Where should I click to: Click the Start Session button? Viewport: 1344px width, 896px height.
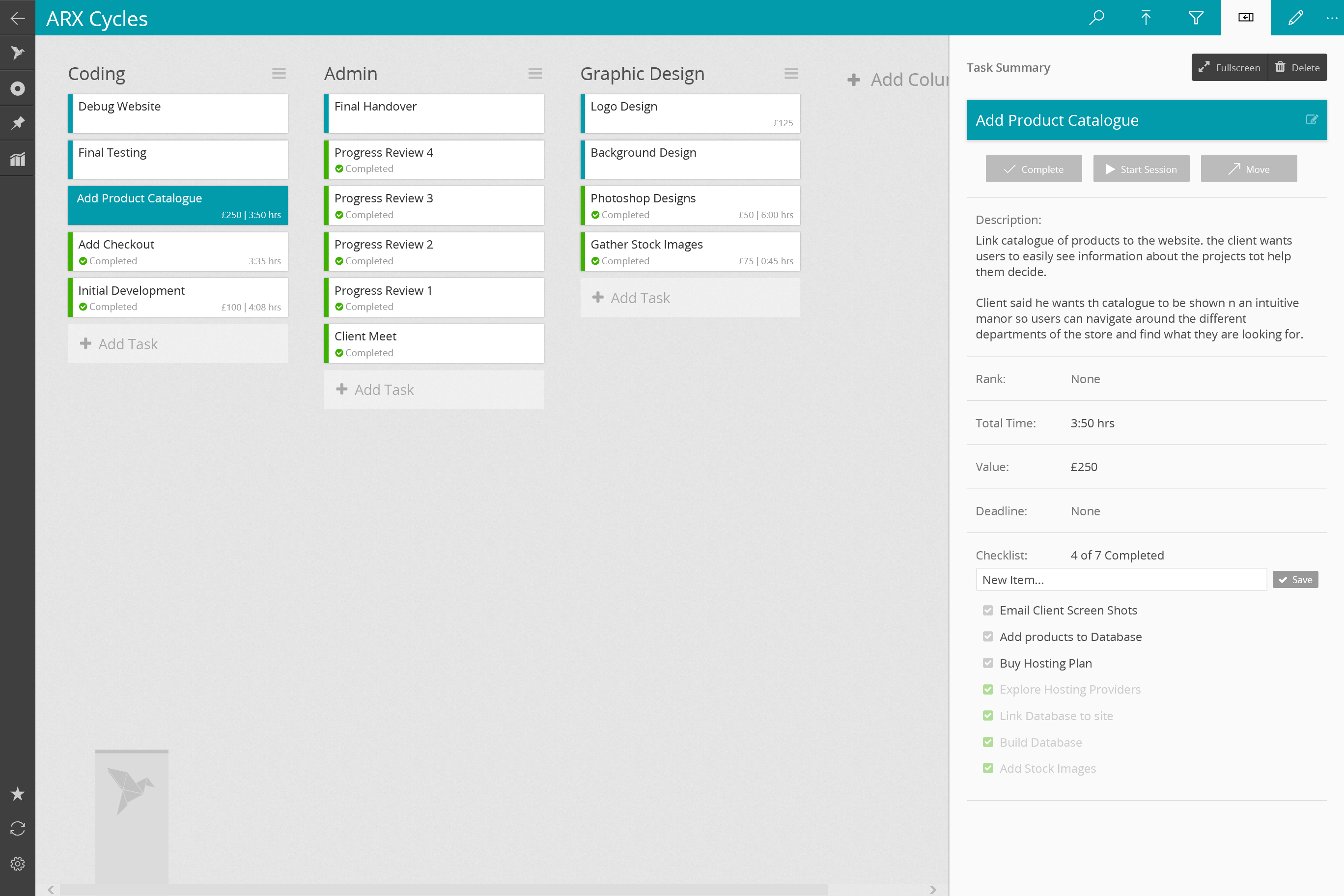1141,169
